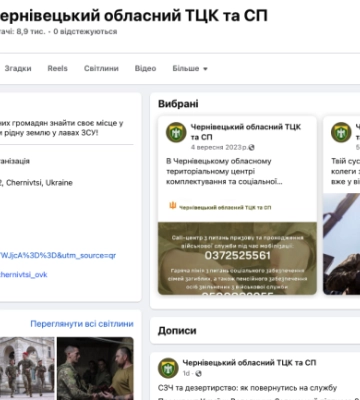Open the Згадки tab

[x=18, y=68]
